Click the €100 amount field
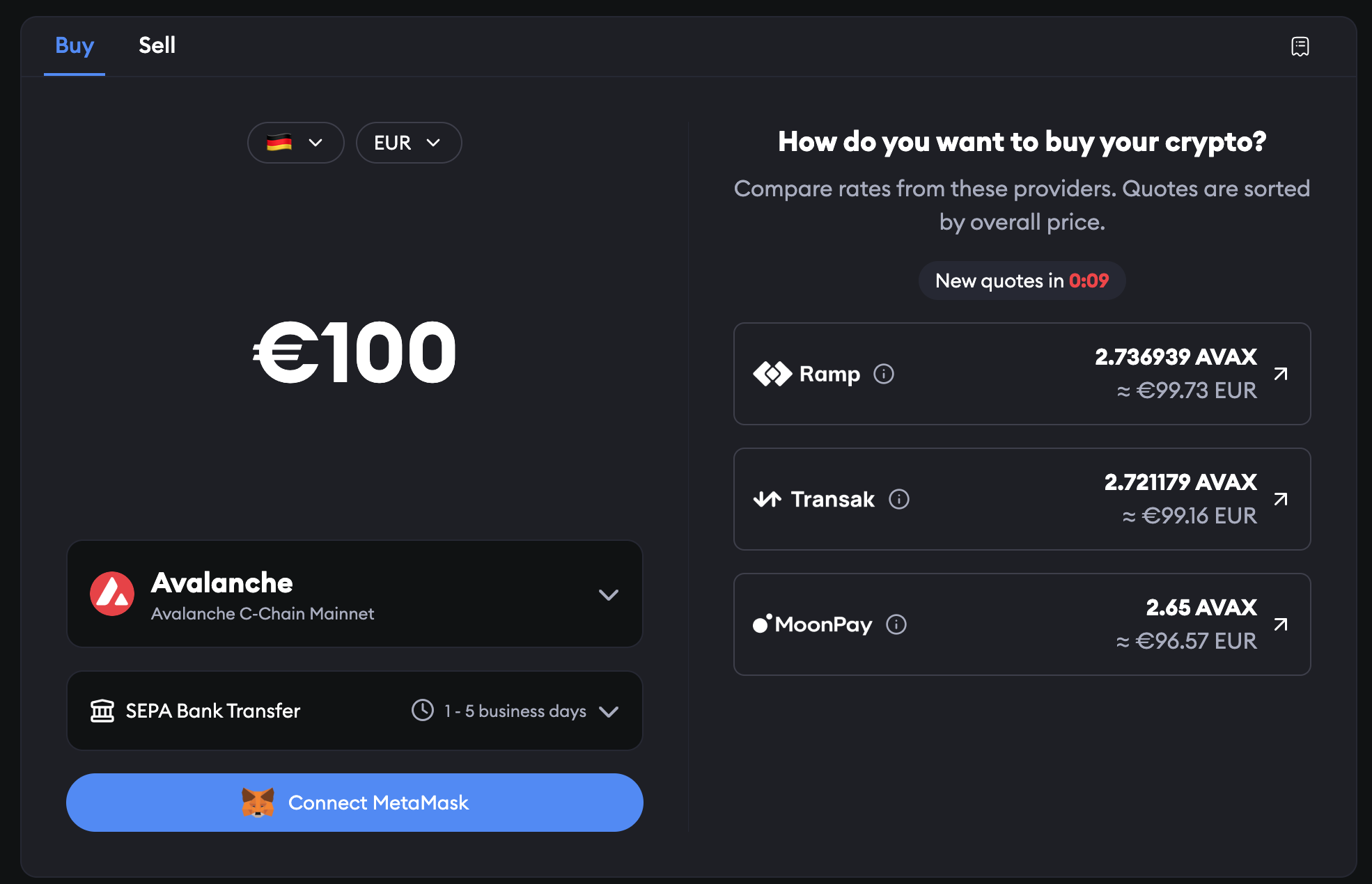 click(x=354, y=353)
